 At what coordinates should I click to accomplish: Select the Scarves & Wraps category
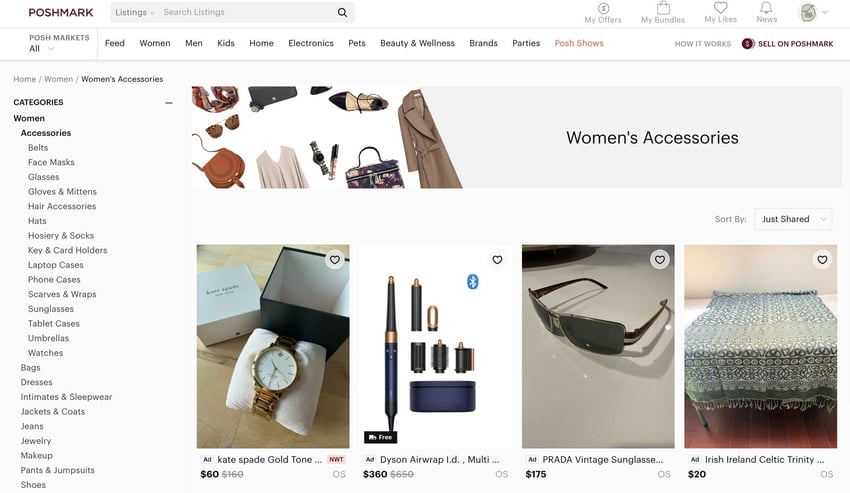pos(62,294)
